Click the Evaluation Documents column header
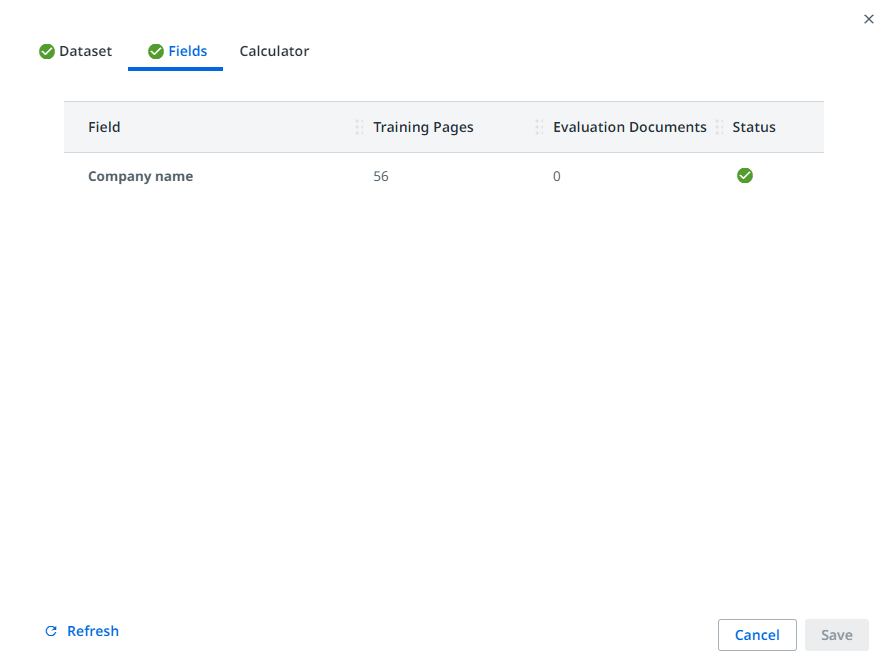 tap(629, 127)
